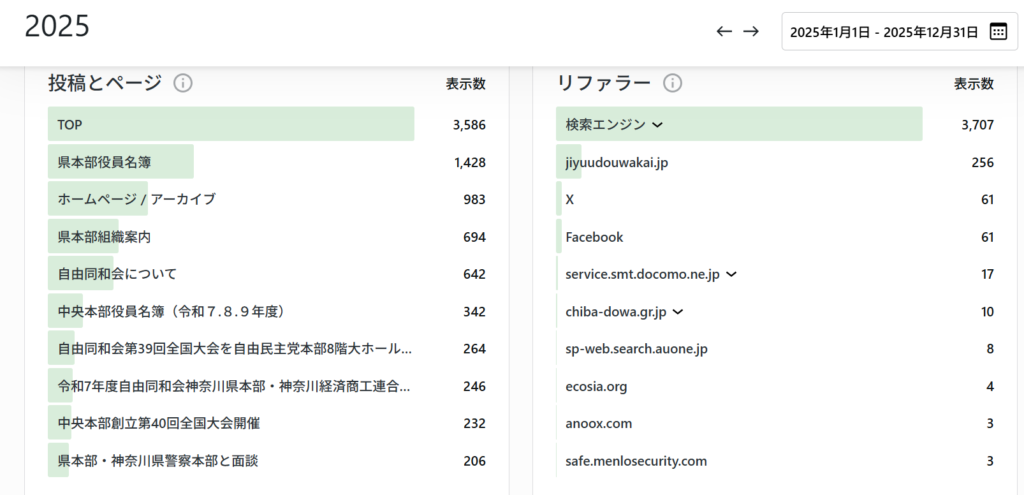
Task: Click jiyuudouwakai.jp referrer
Action: (616, 162)
